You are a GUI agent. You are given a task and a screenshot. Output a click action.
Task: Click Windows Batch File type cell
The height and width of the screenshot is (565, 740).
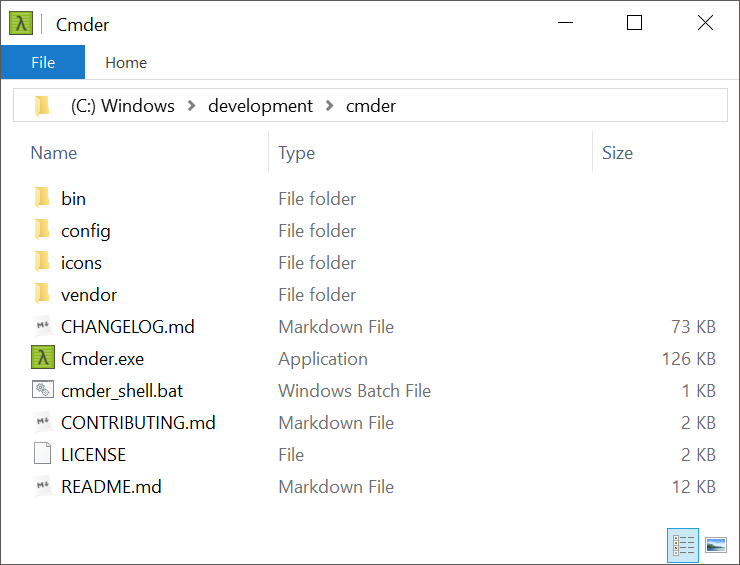(354, 391)
